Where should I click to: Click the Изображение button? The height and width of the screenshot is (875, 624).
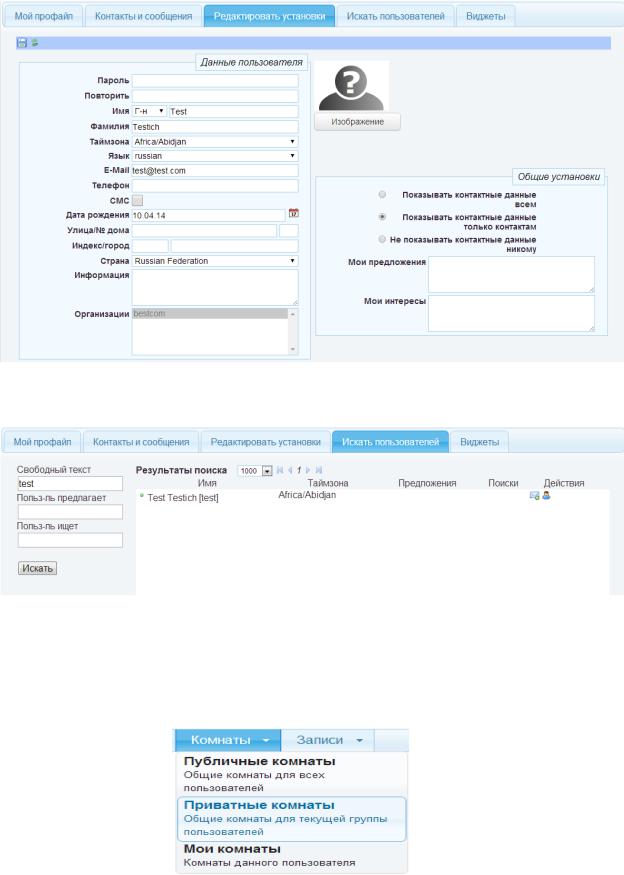coord(357,122)
